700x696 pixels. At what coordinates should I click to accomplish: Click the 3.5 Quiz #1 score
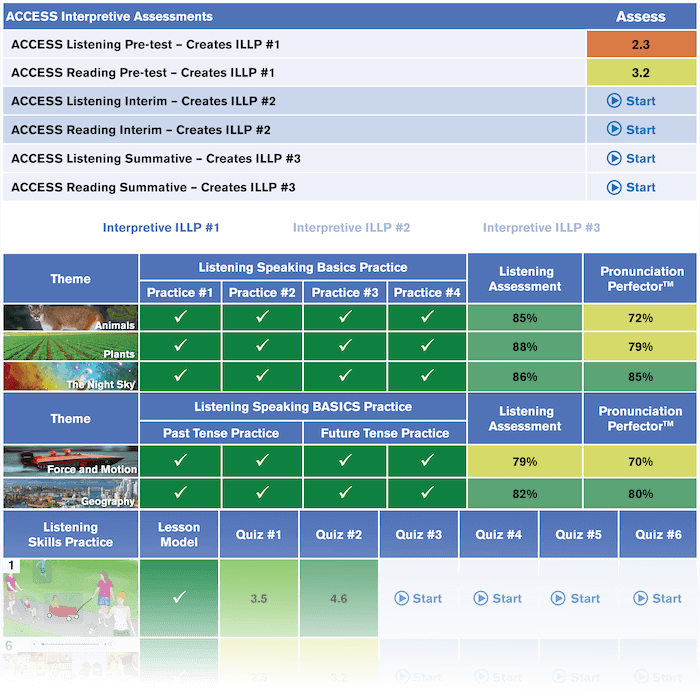(x=259, y=598)
